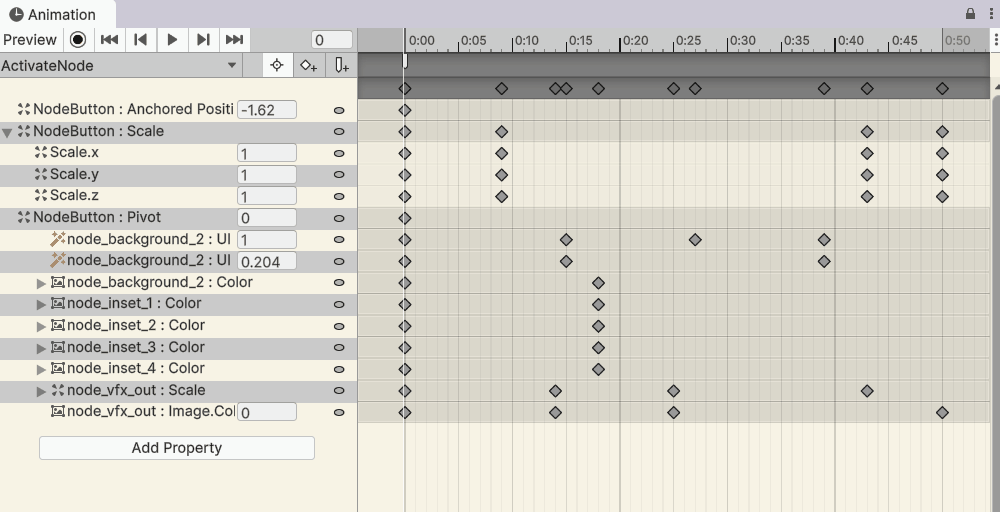Image resolution: width=1000 pixels, height=512 pixels.
Task: Expand node_vfx_out : Scale property
Action: click(41, 391)
